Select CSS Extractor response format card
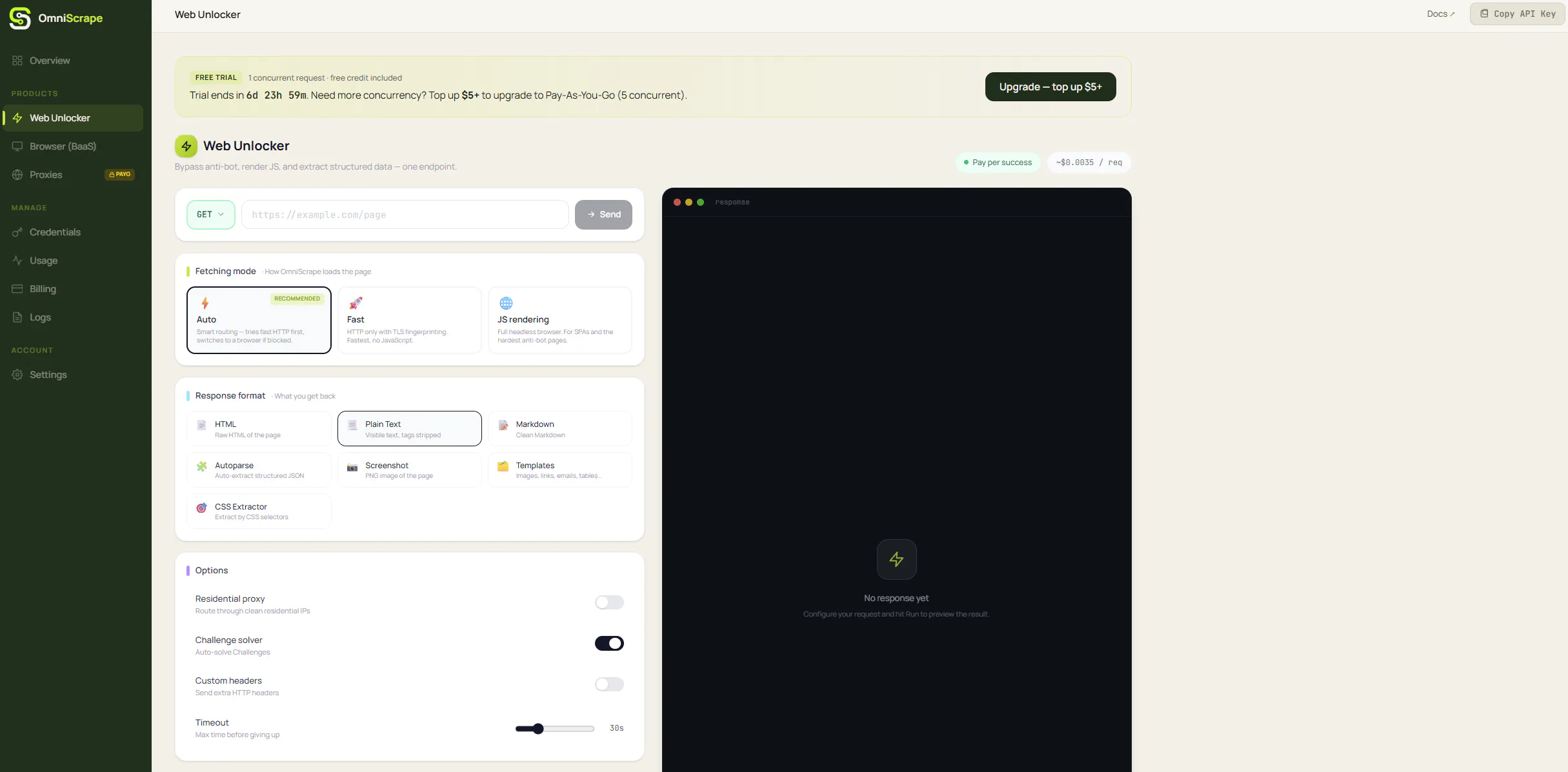The image size is (1568, 772). coord(259,511)
